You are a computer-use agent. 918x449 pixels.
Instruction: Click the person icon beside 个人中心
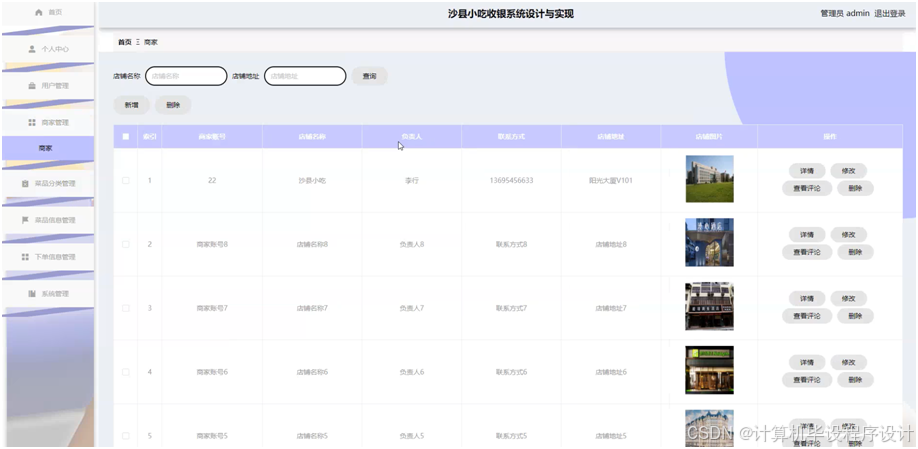32,49
